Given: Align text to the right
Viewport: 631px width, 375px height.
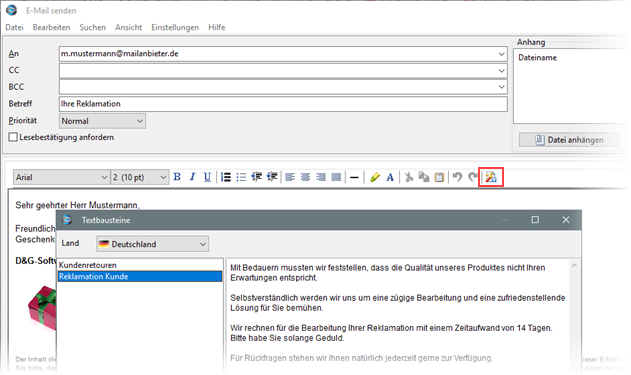Looking at the screenshot, I should coord(321,177).
